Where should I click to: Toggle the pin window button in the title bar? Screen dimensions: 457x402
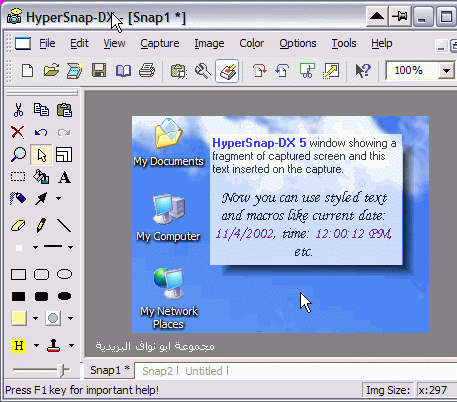400,16
